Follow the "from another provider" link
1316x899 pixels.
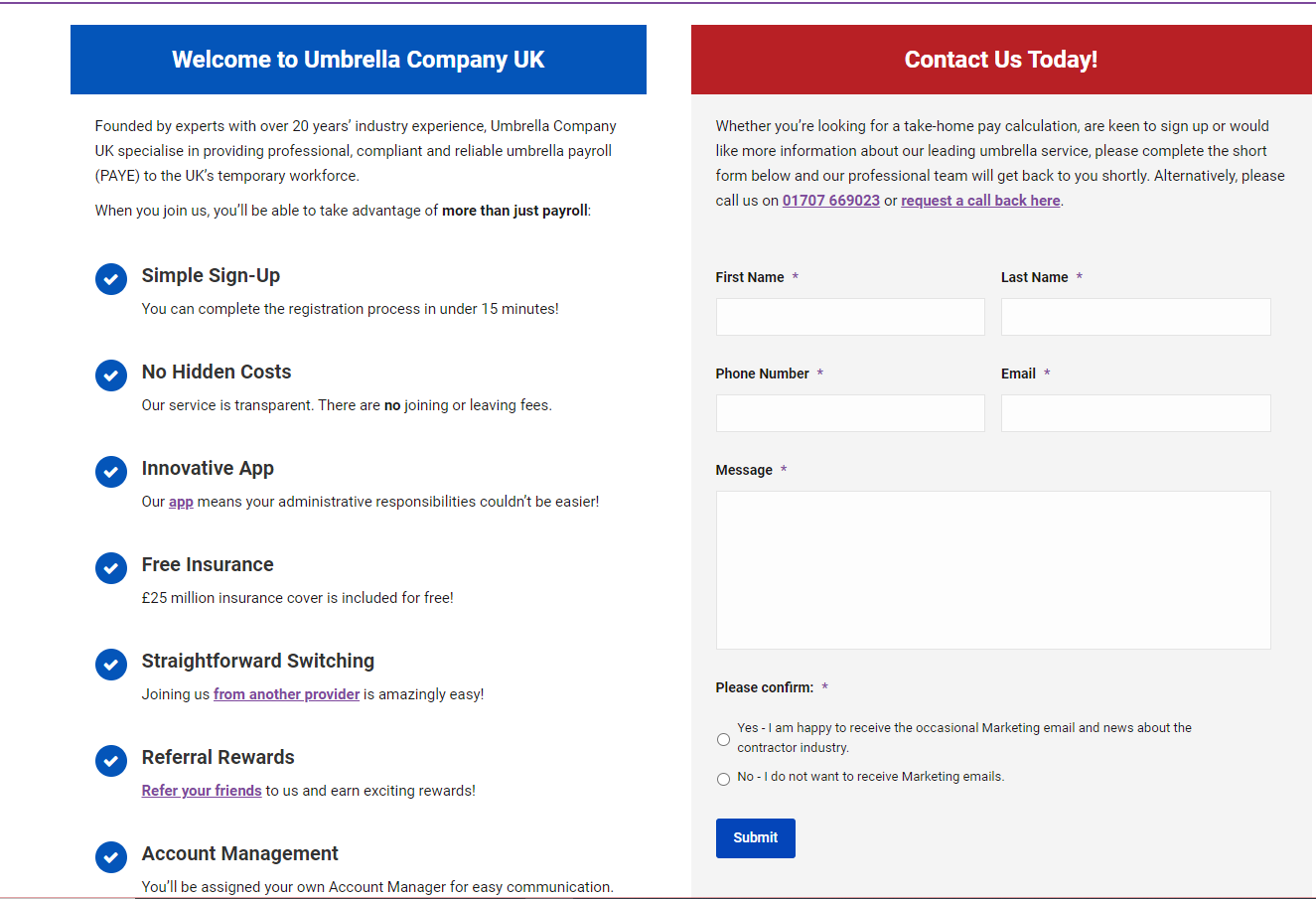pyautogui.click(x=286, y=693)
